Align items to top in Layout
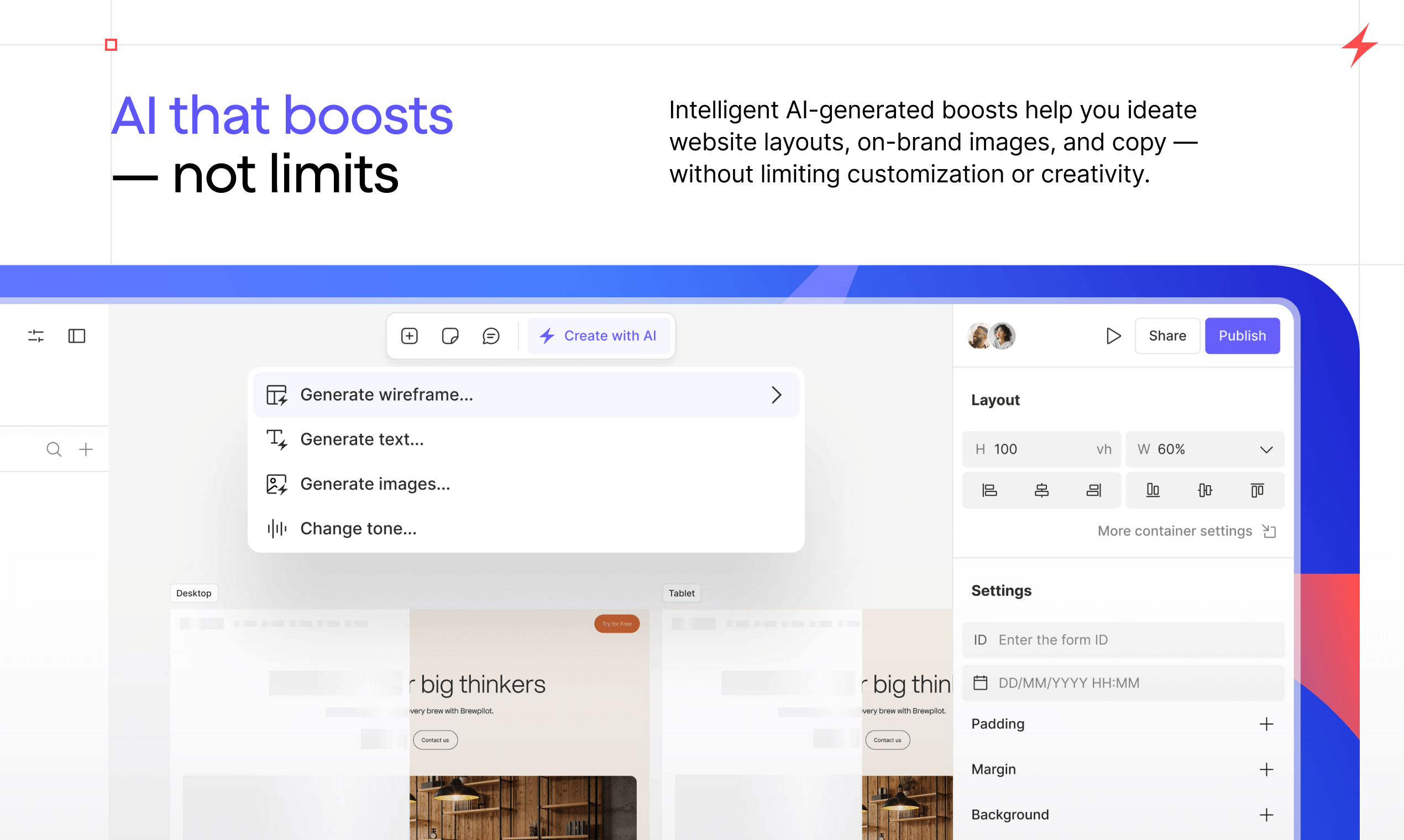Viewport: 1404px width, 840px height. click(1257, 490)
